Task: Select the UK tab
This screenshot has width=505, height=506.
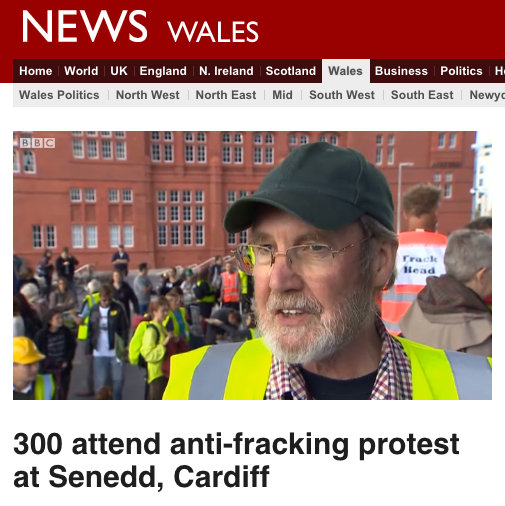Action: click(x=119, y=71)
